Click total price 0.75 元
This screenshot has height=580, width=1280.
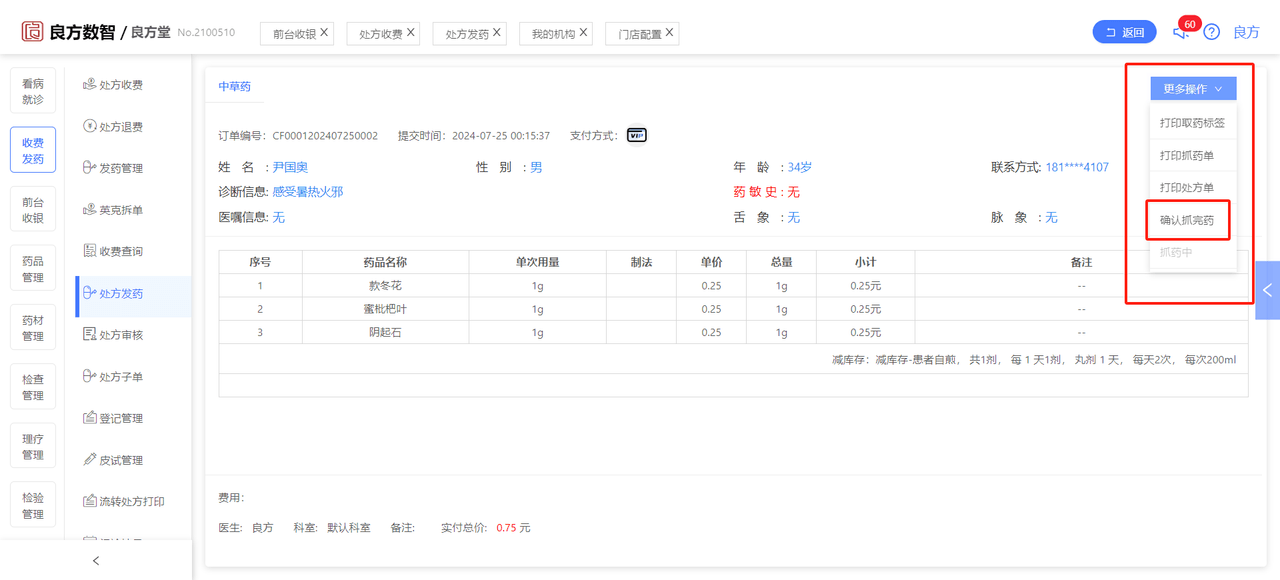513,527
